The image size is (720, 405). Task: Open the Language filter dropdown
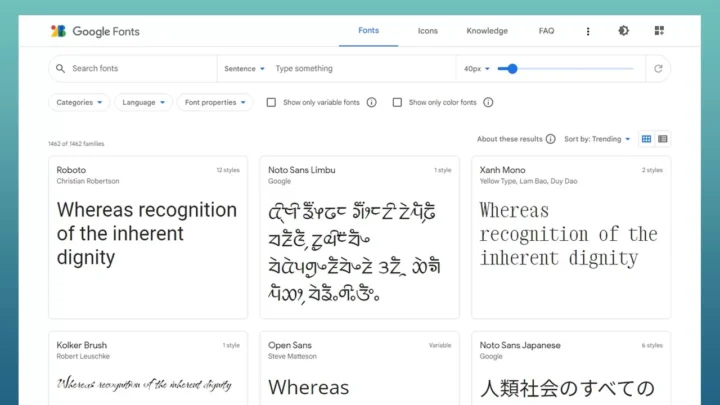pos(143,102)
